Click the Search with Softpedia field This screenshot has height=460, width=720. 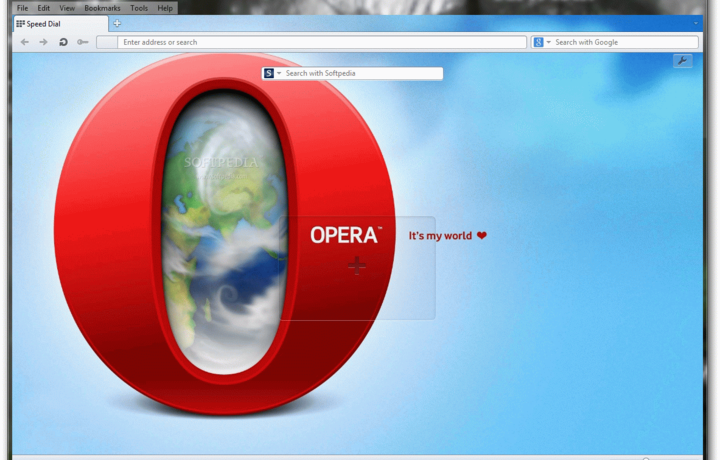pos(363,73)
